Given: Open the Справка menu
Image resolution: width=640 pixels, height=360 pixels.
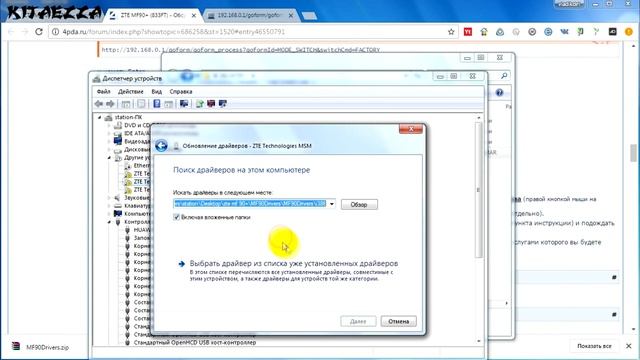Looking at the screenshot, I should 181,91.
